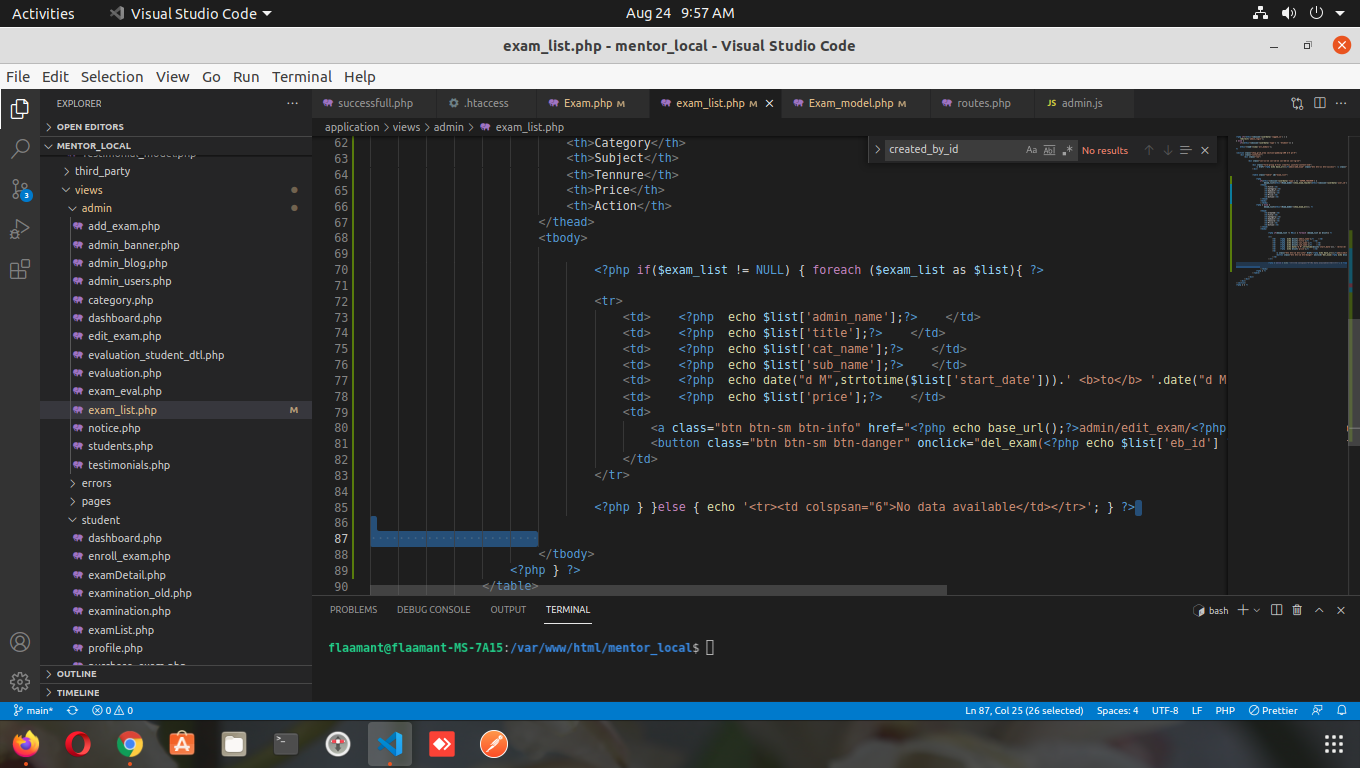1360x768 pixels.
Task: Click the feedback icon in status bar
Action: pyautogui.click(x=1319, y=711)
